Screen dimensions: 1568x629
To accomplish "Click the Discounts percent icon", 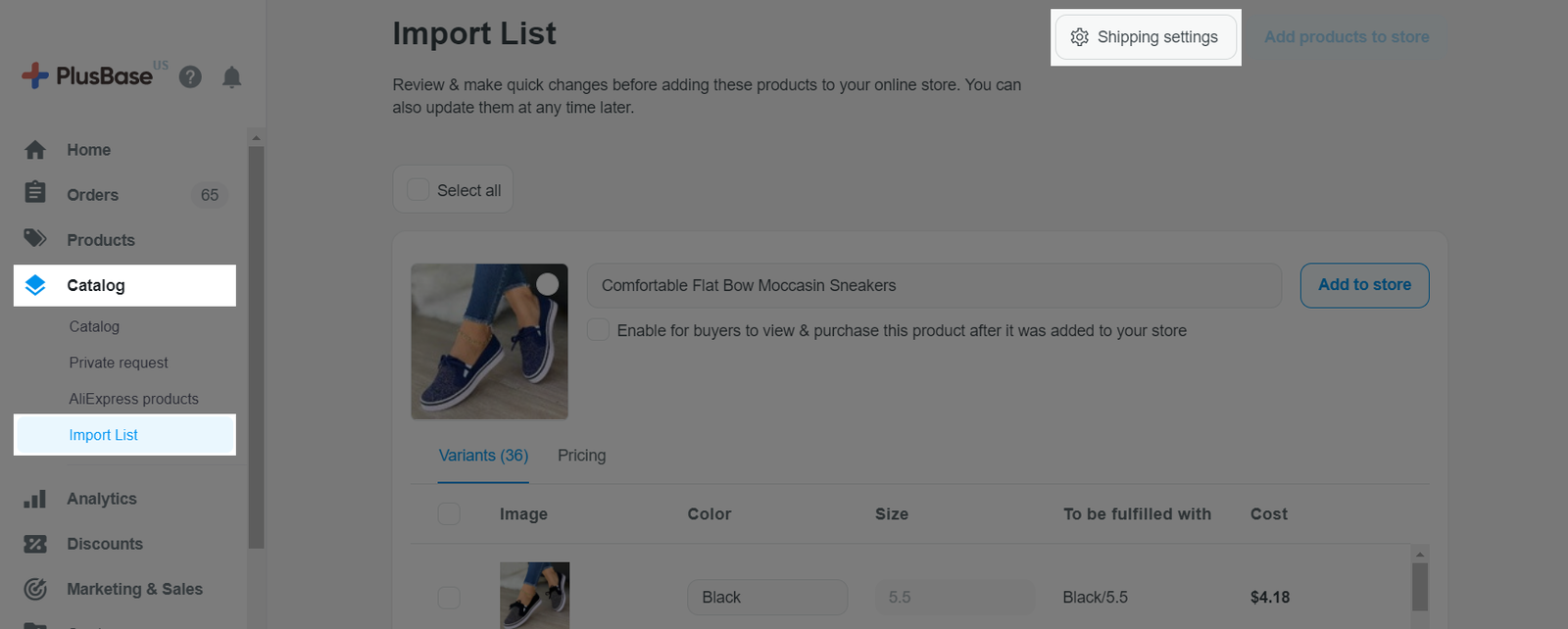I will (35, 544).
